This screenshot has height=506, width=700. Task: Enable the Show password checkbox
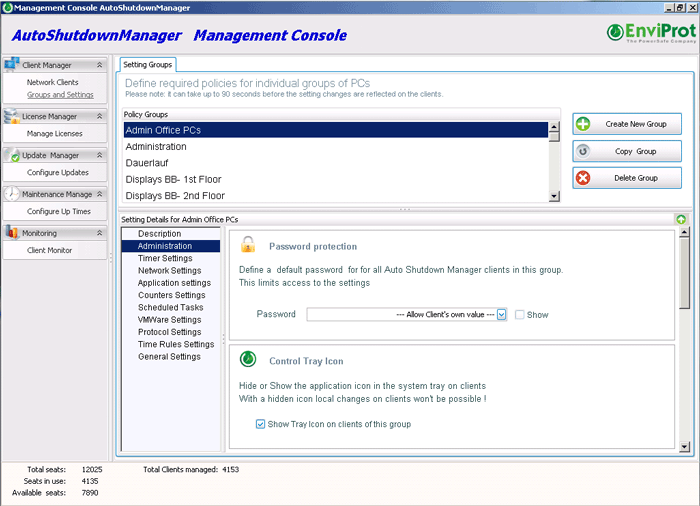520,314
